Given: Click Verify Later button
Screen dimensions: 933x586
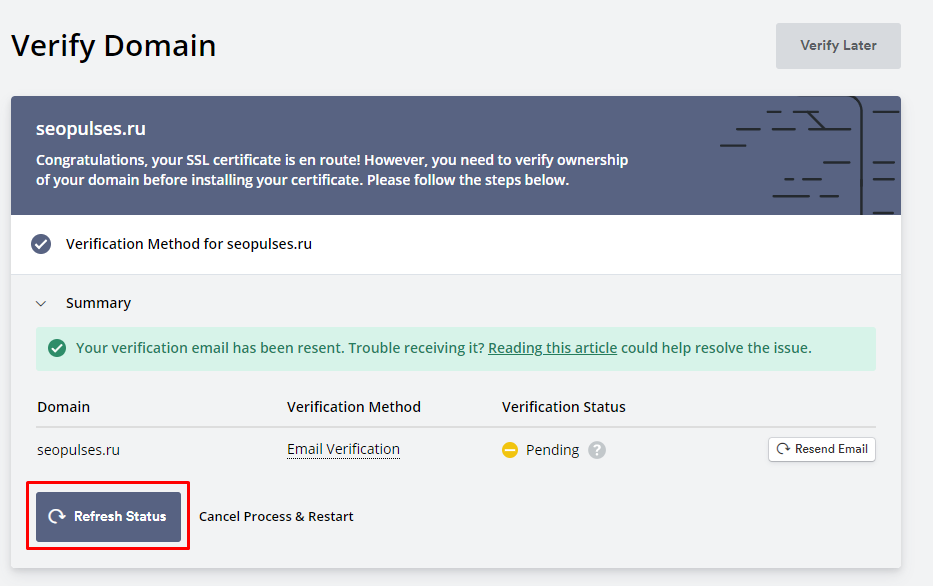Looking at the screenshot, I should (838, 46).
